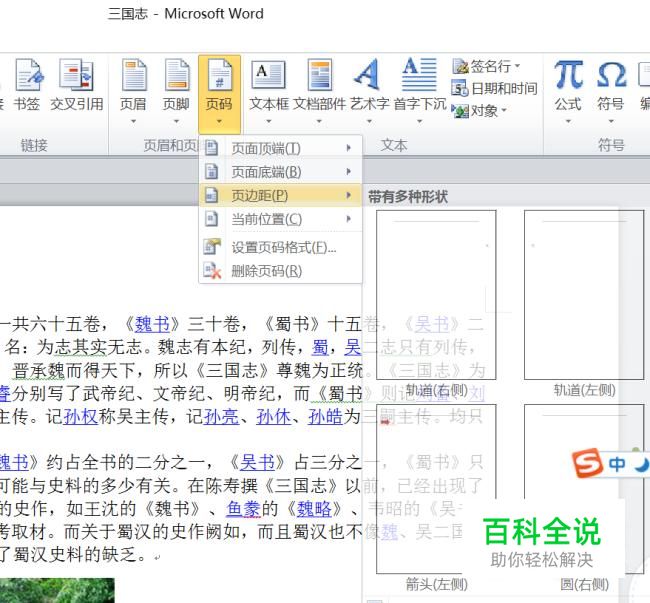Click the 删除页码 red X icon
Screen dimensions: 650x603
click(x=212, y=271)
